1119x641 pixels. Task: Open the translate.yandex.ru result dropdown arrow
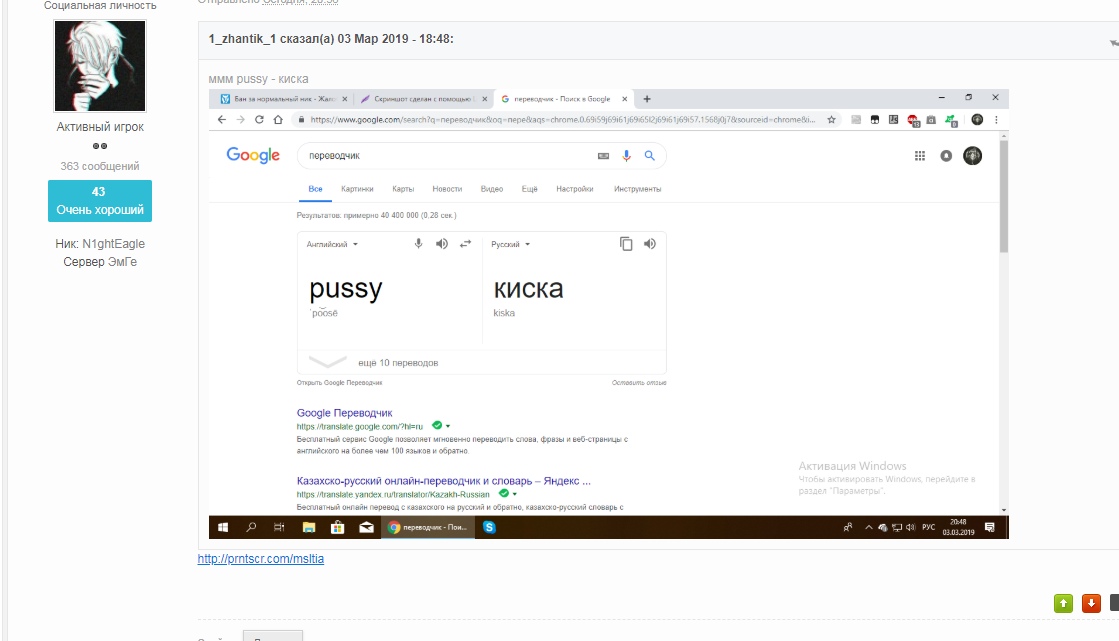(x=515, y=494)
